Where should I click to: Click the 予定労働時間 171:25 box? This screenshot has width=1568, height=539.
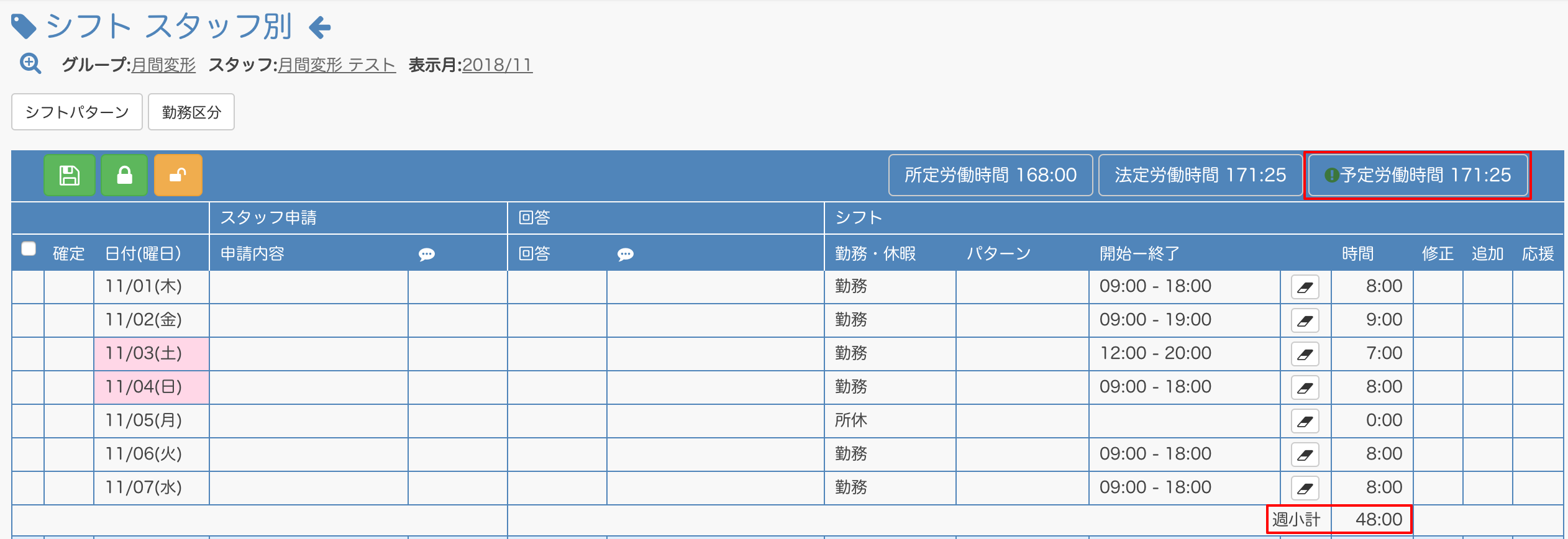(x=1418, y=175)
